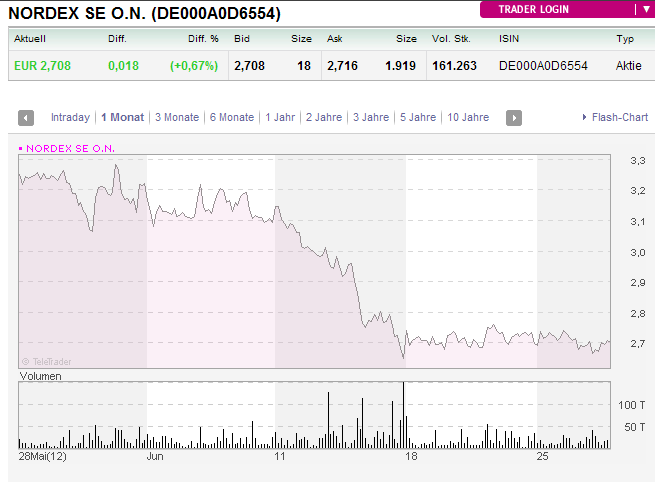Image resolution: width=656 pixels, height=502 pixels.
Task: Select the 3 Monate chart period
Action: pos(177,118)
